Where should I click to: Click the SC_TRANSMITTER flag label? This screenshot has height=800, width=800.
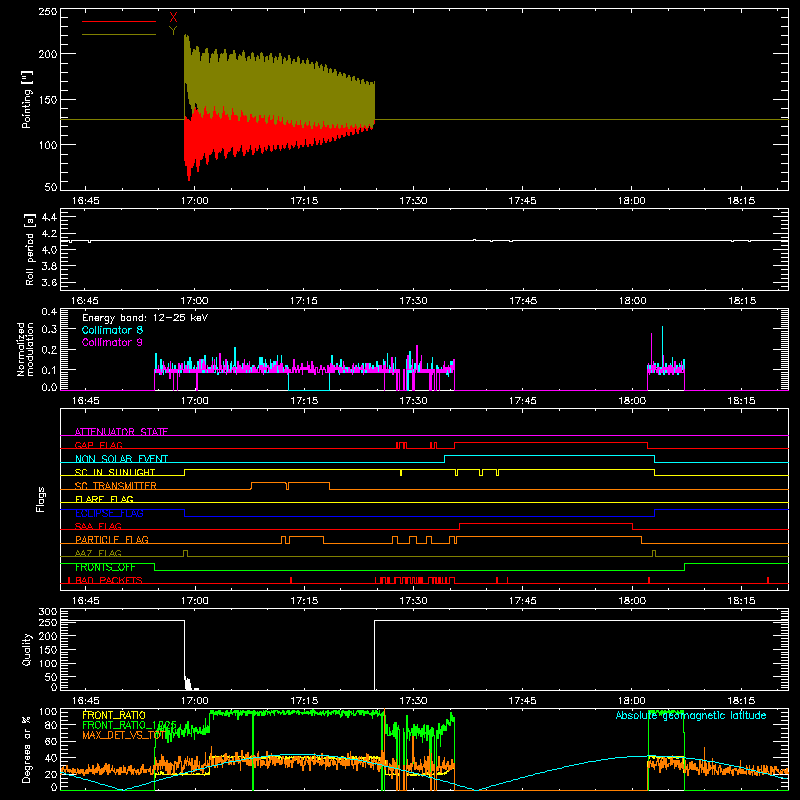click(x=115, y=486)
